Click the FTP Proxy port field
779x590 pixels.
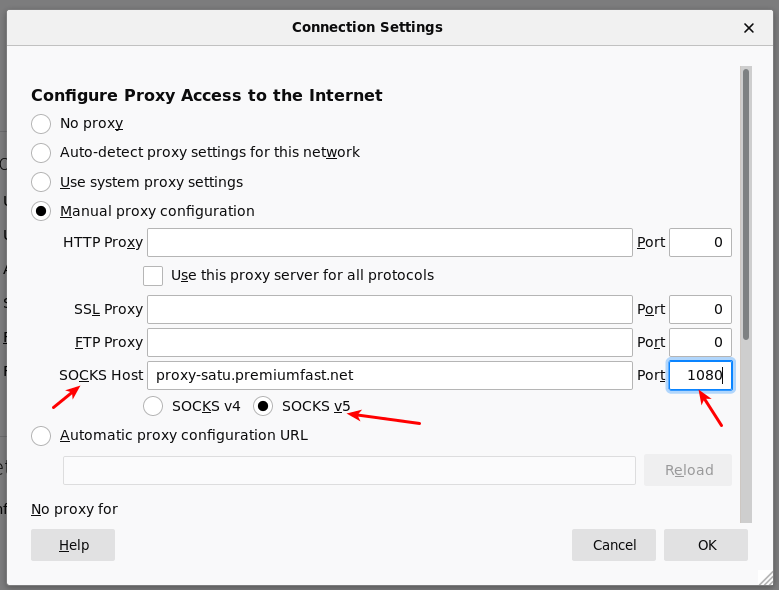click(x=700, y=342)
